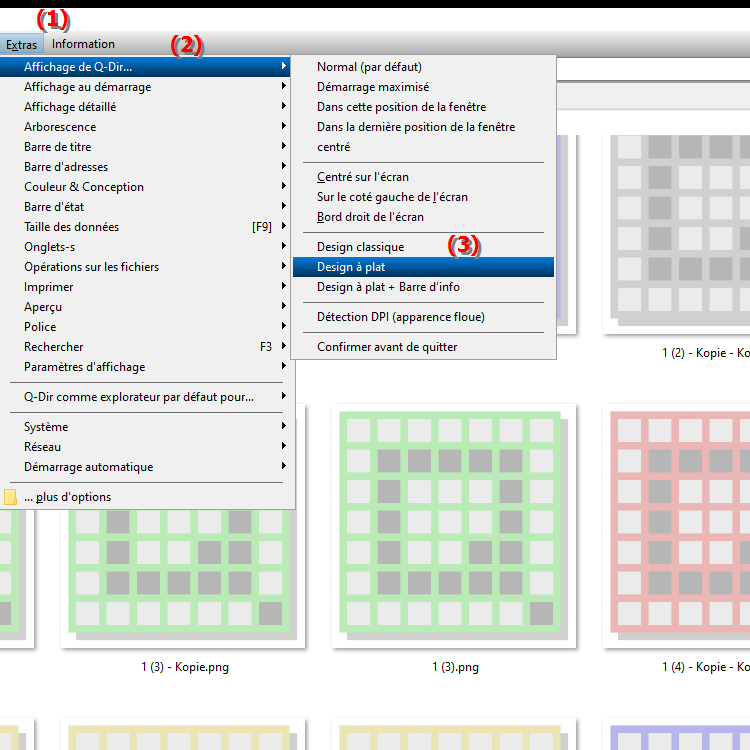Open Q-Dir comme explorateur par défaut pour...

[x=145, y=397]
